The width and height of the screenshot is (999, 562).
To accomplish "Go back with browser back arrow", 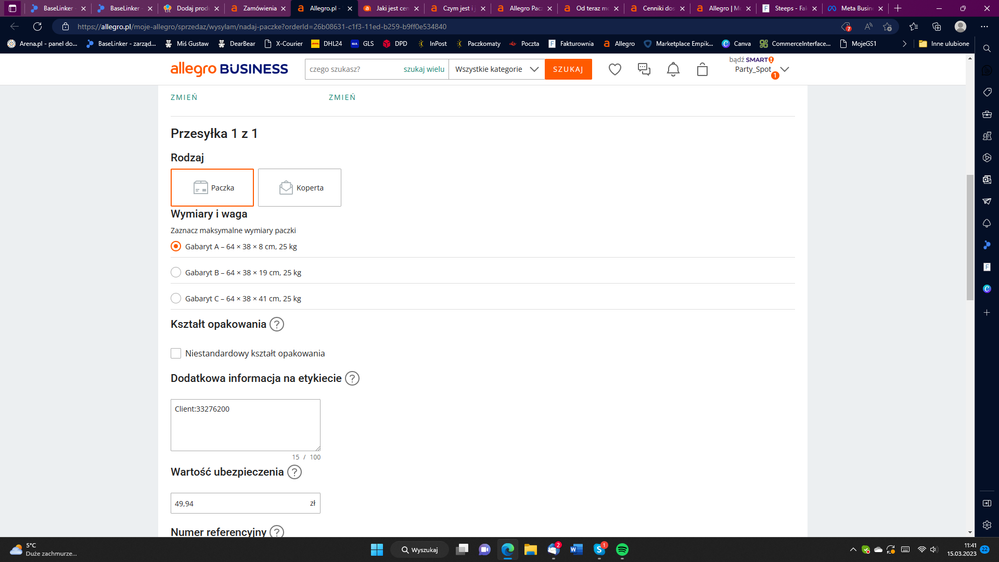I will (x=15, y=27).
